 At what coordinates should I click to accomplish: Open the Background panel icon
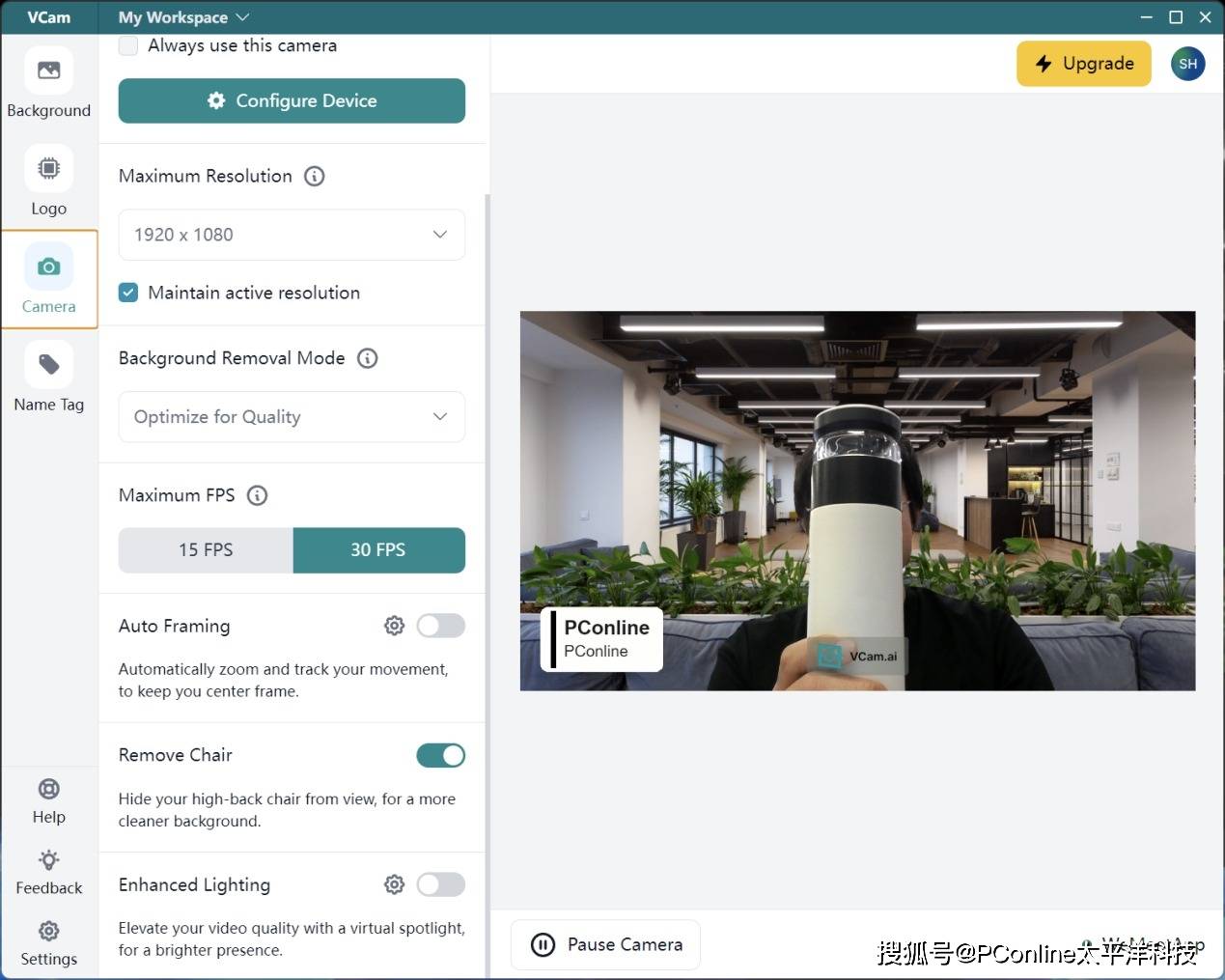coord(48,71)
